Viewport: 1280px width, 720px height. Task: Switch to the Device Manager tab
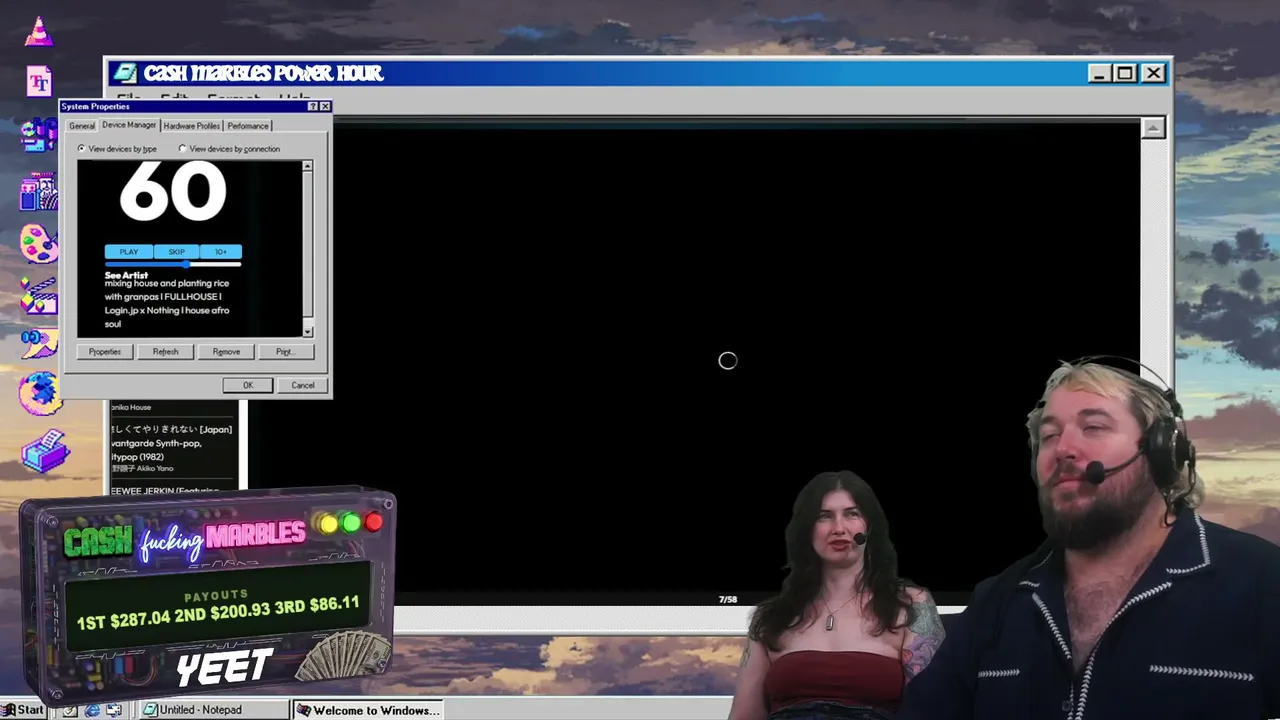[x=129, y=125]
